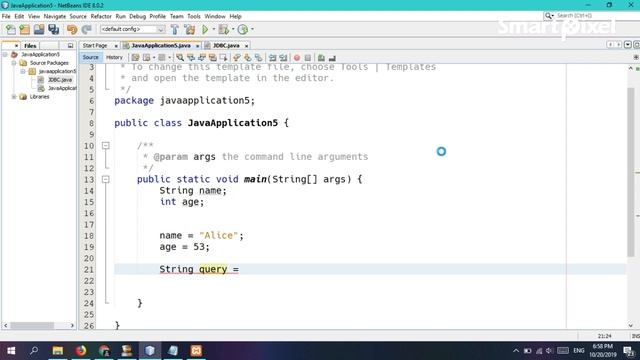
Task: Open Firefox from the taskbar
Action: point(81,351)
